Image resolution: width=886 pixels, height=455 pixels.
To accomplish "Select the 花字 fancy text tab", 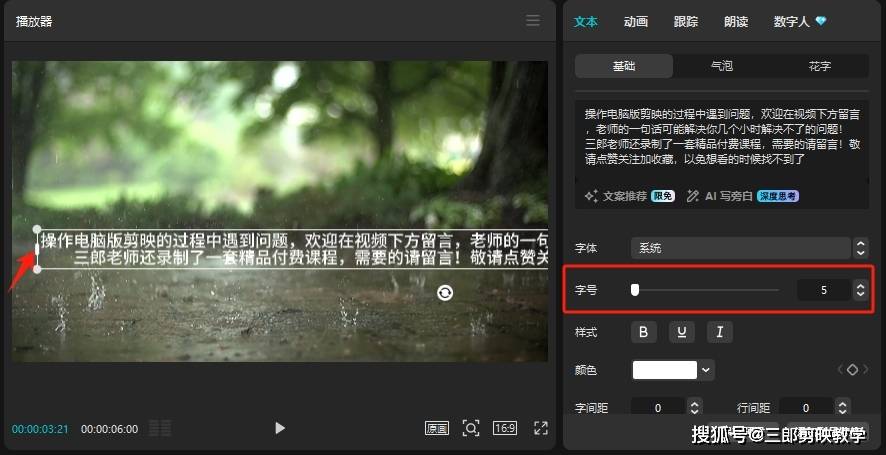I will pyautogui.click(x=819, y=66).
